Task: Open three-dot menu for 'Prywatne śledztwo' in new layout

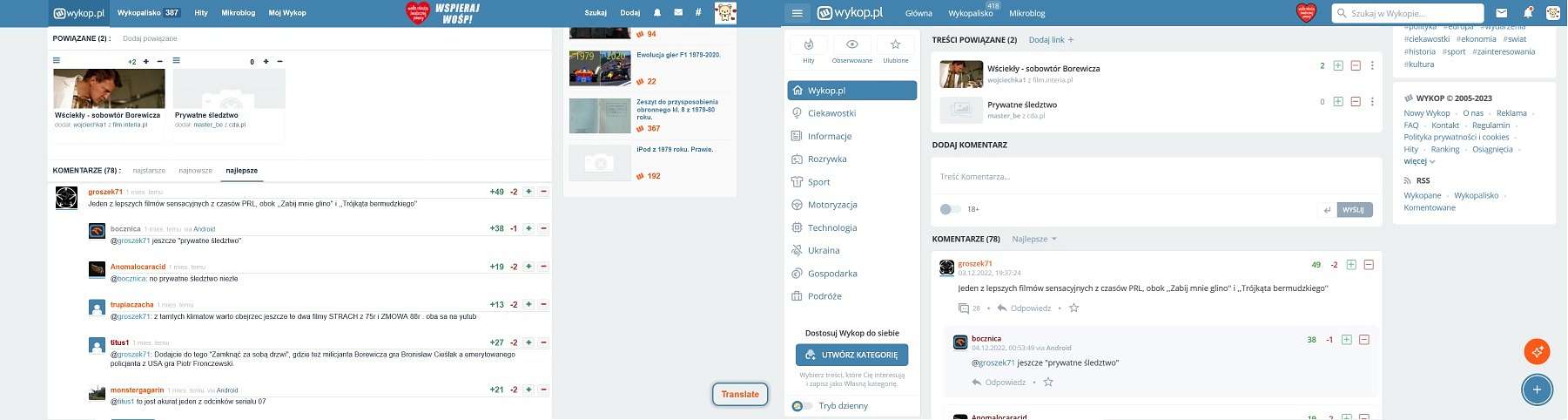Action: click(1373, 102)
